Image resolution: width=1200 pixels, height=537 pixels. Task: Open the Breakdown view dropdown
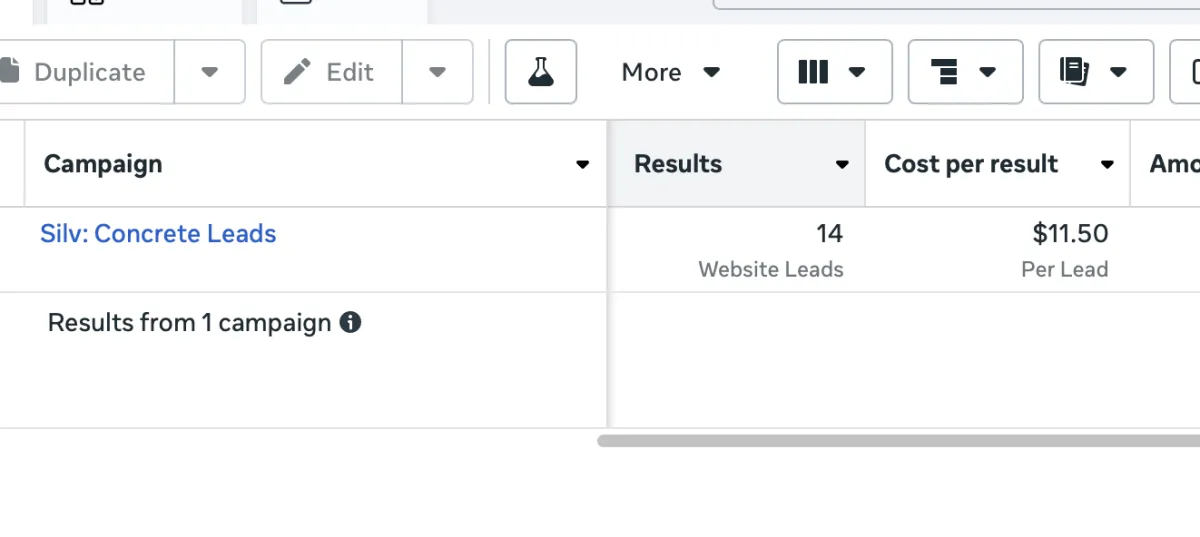coord(965,72)
